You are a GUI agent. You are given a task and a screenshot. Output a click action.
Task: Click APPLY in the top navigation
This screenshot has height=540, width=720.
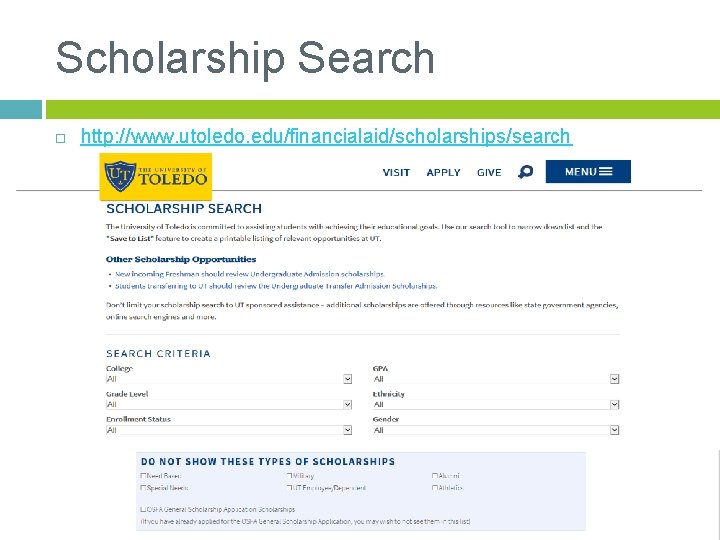443,172
